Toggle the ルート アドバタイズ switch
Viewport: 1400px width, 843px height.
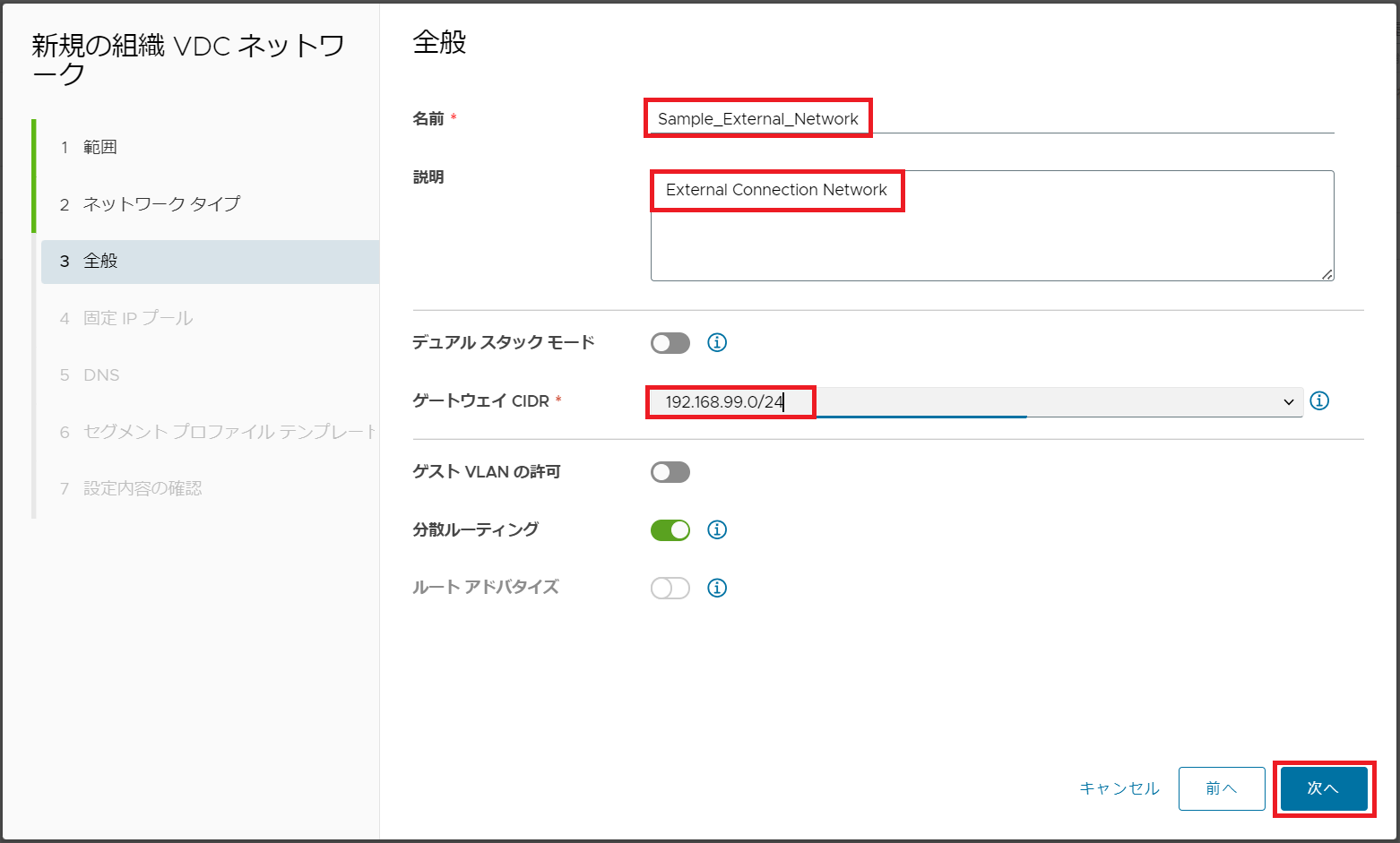[x=670, y=588]
